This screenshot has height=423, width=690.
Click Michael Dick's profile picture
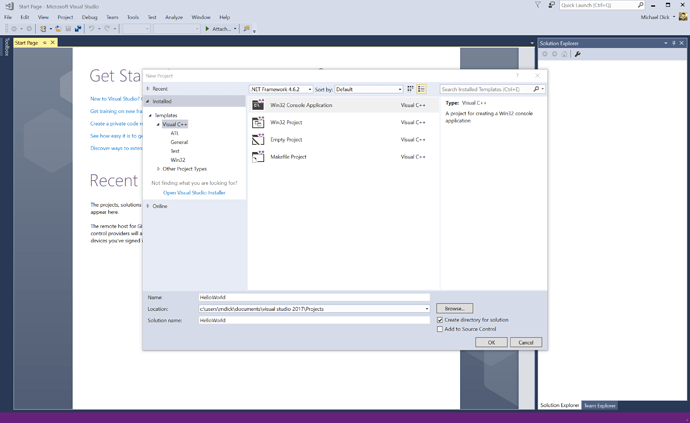683,17
